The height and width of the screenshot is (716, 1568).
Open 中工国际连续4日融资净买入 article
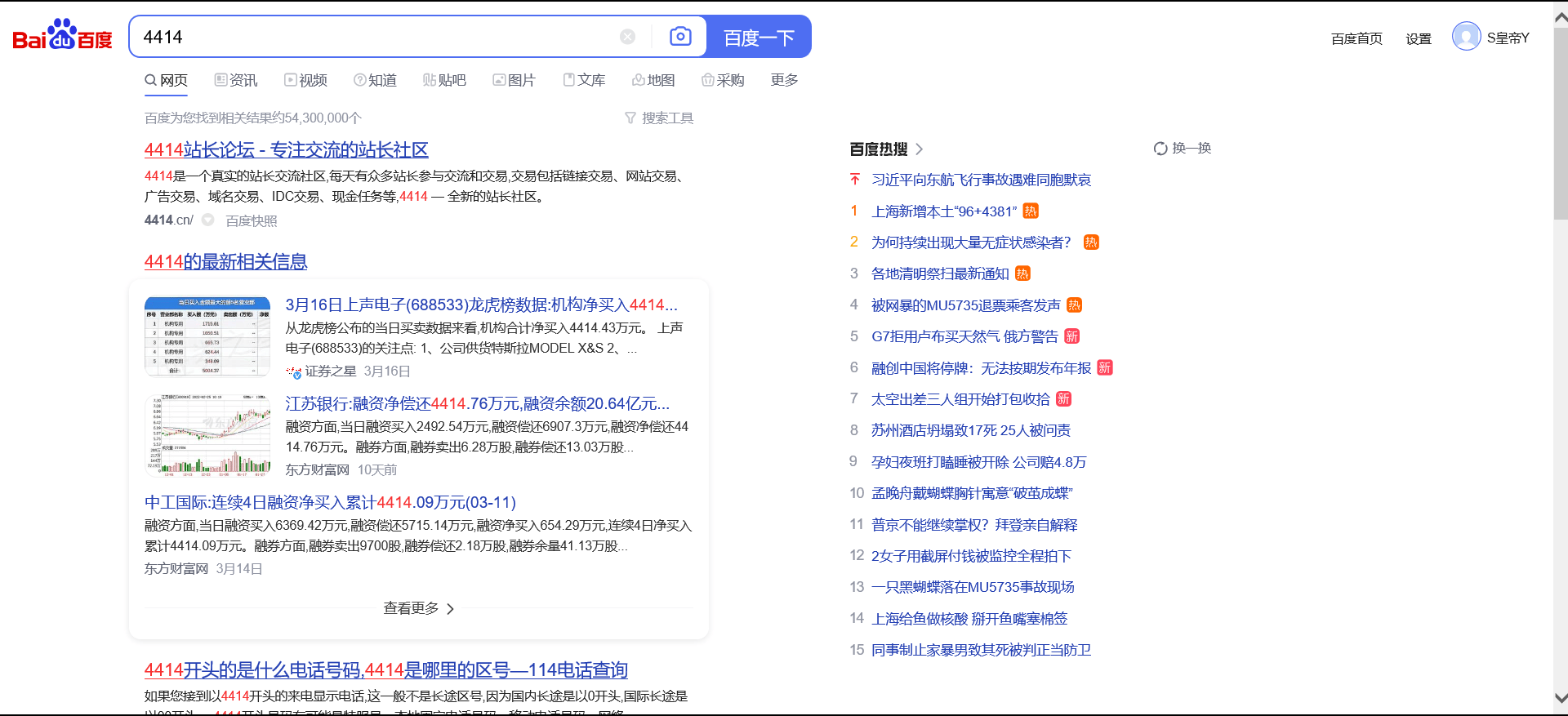(x=331, y=502)
